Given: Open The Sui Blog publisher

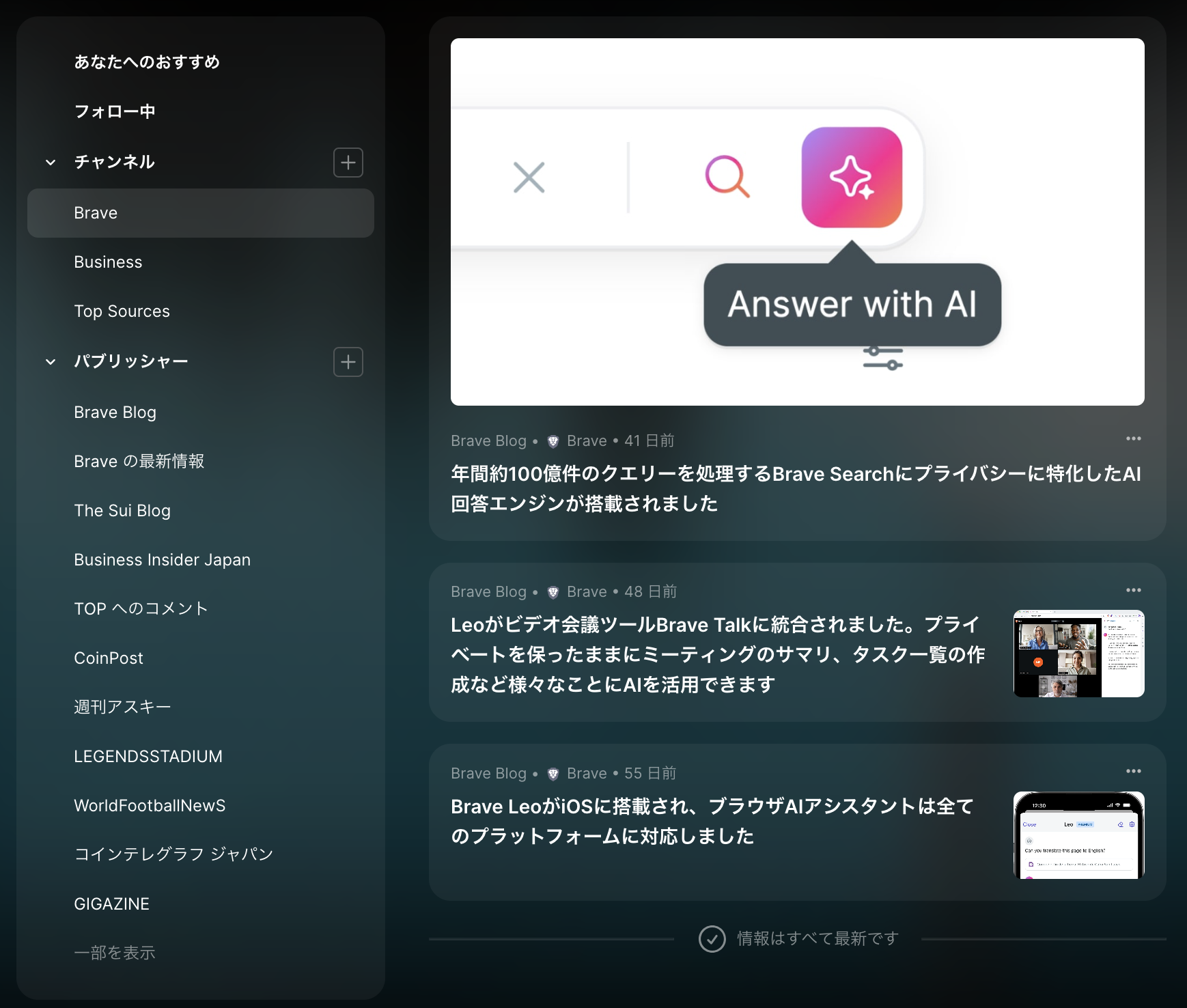Looking at the screenshot, I should tap(201, 511).
